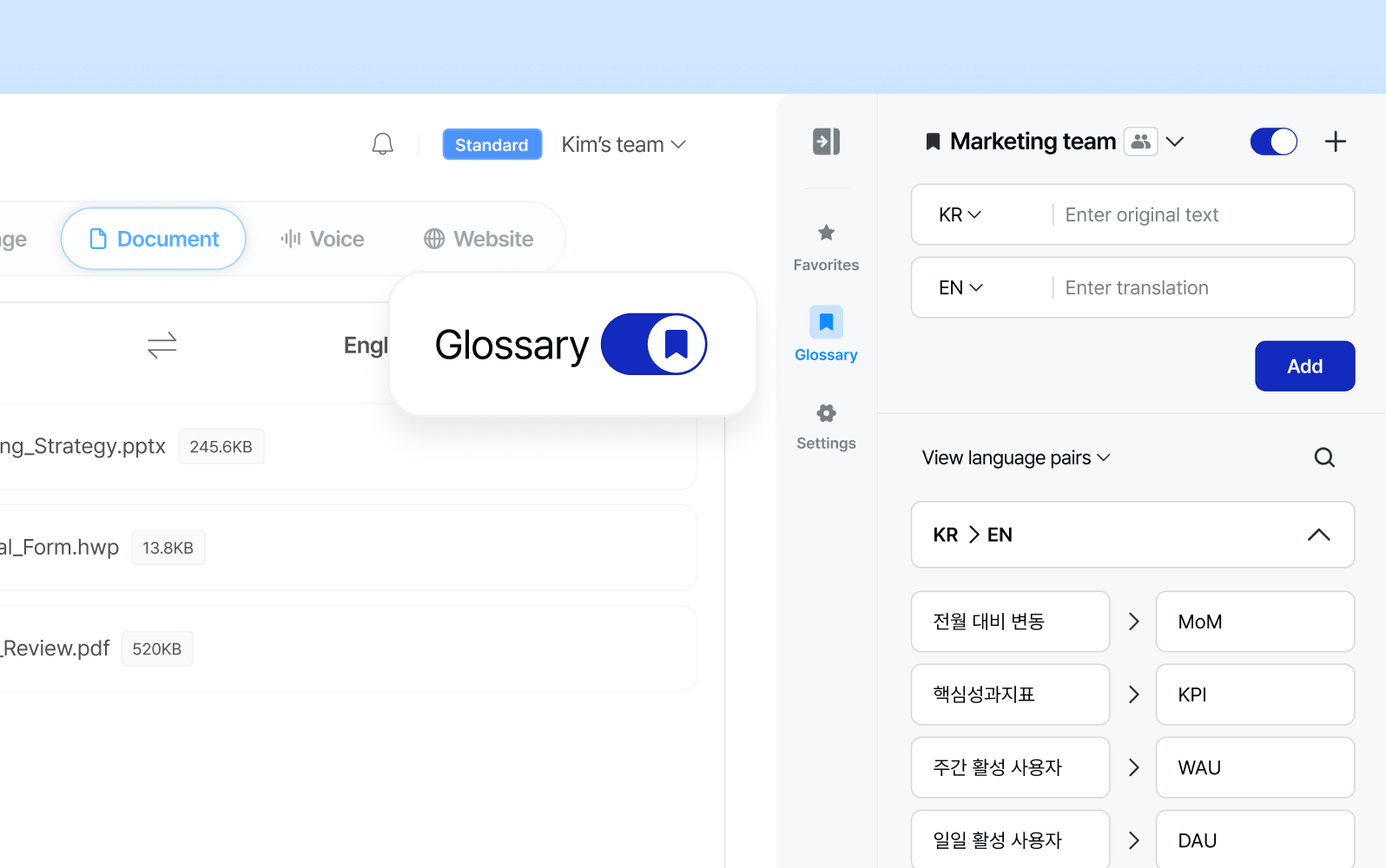
Task: Search glossary with magnifier icon
Action: 1323,457
